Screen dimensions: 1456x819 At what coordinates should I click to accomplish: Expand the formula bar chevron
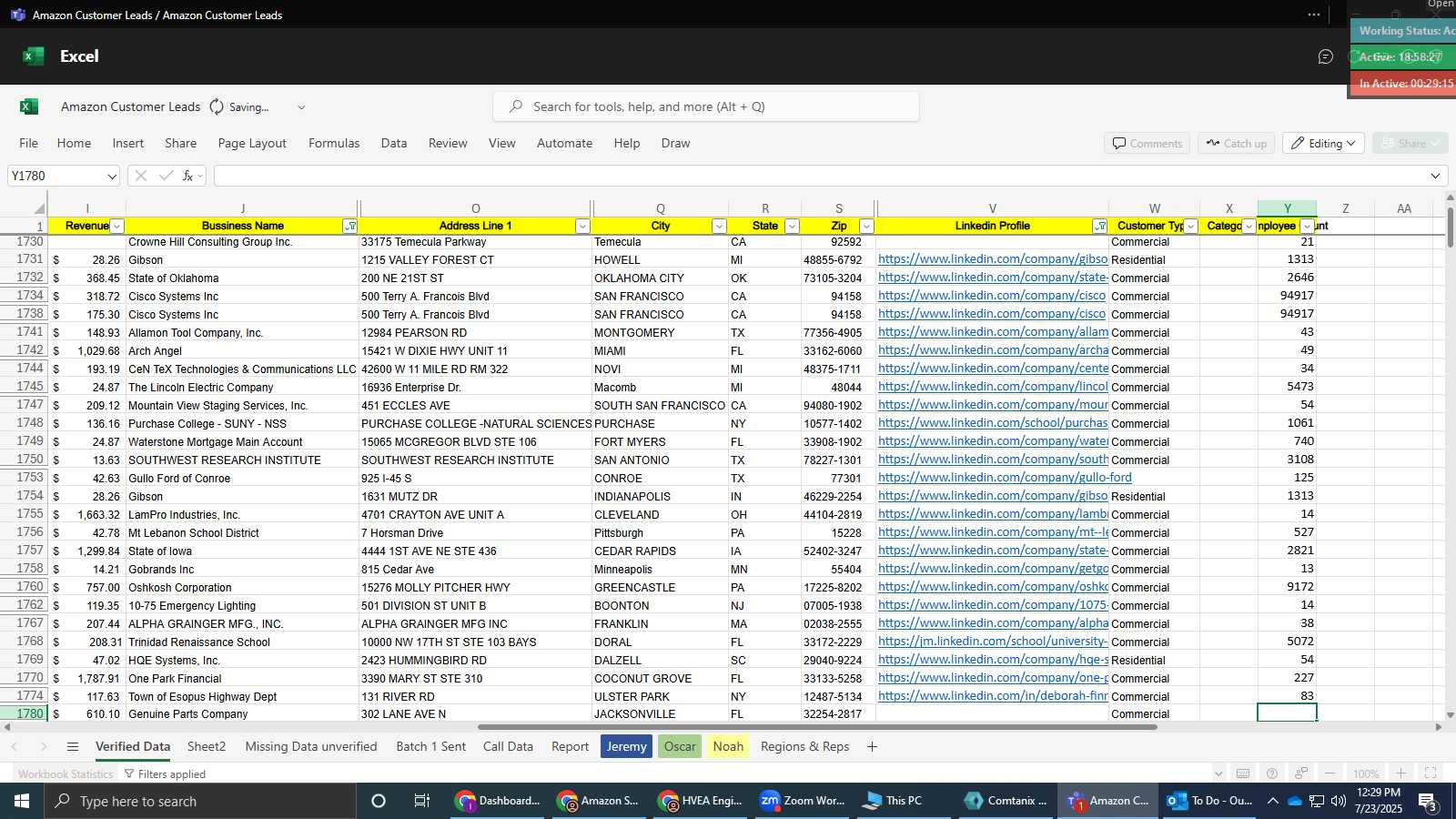coord(1435,176)
